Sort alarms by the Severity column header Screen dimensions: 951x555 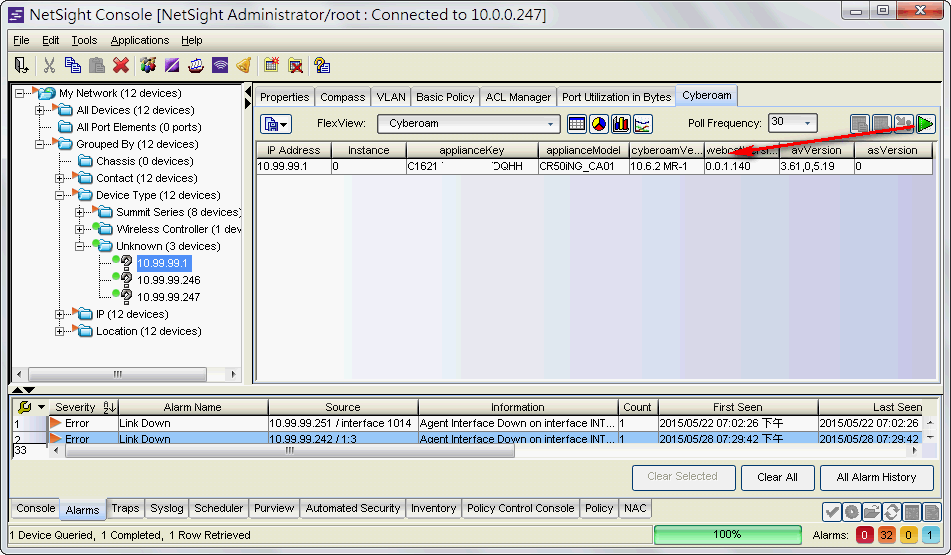[x=83, y=407]
